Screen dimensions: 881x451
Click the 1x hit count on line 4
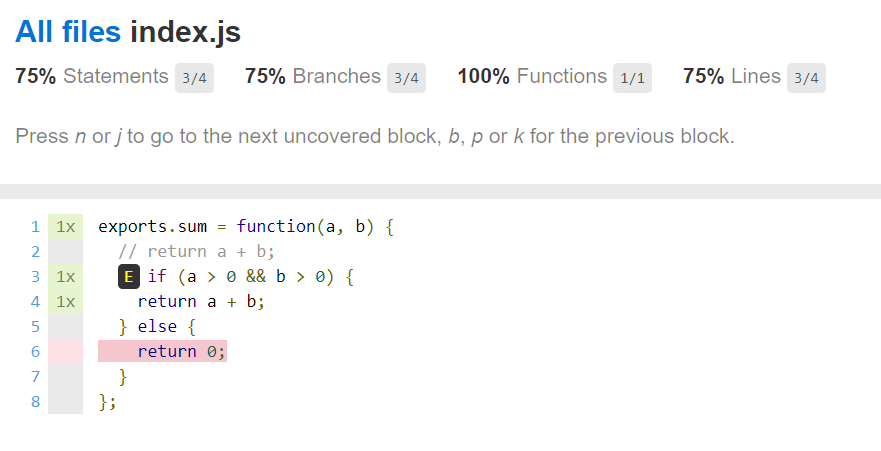point(66,302)
